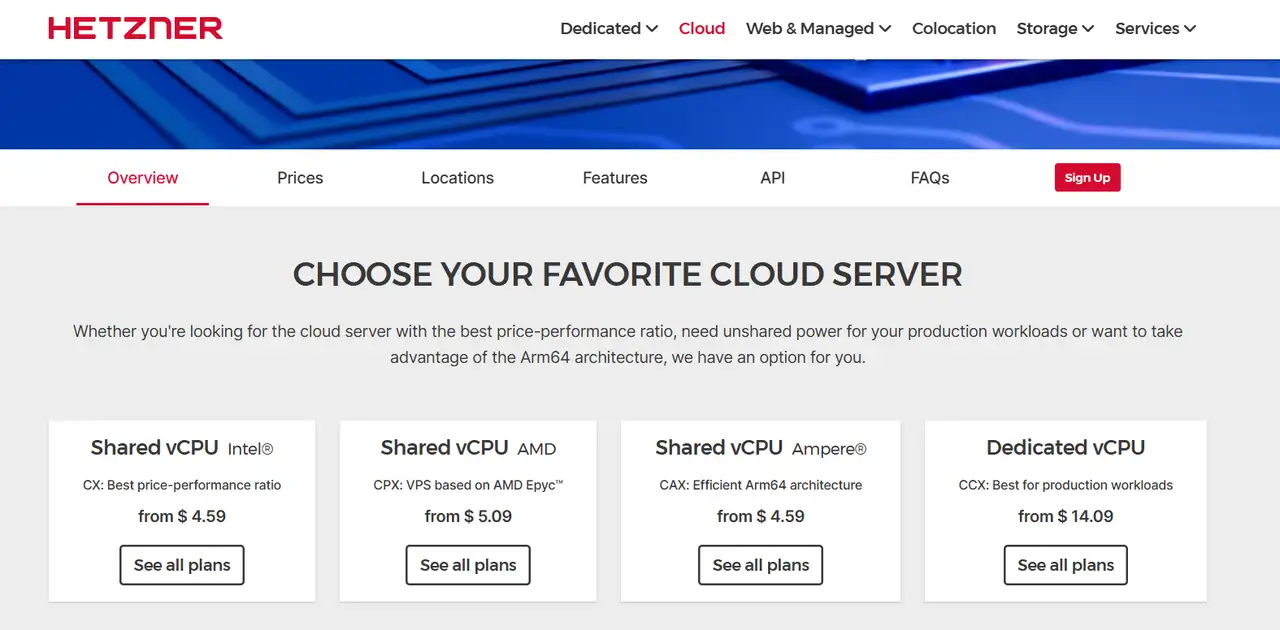1280x630 pixels.
Task: Click 'CX: Best price-performance ratio' text
Action: click(x=182, y=485)
